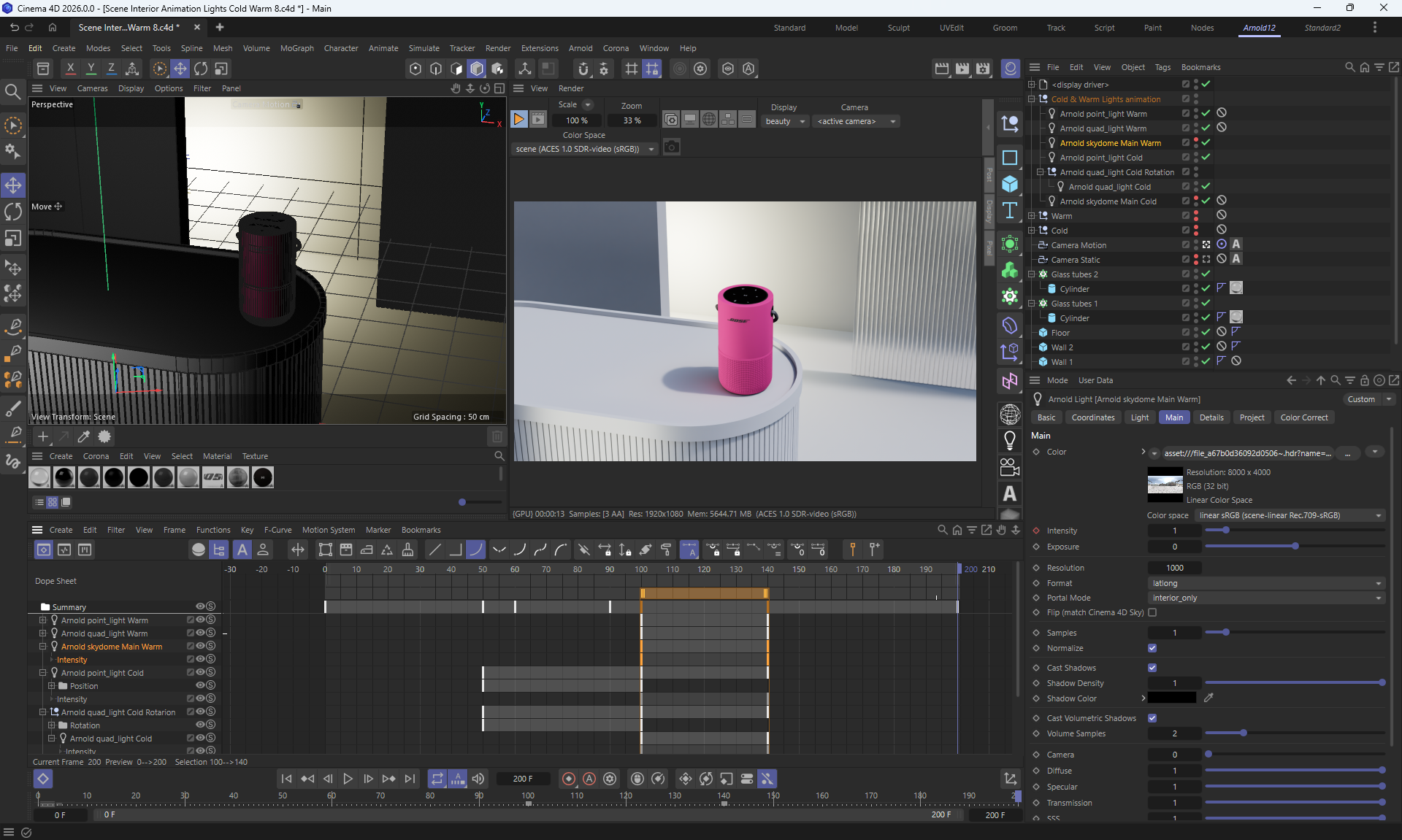Select the Move tool in left toolbar
Image resolution: width=1402 pixels, height=840 pixels.
tap(13, 185)
